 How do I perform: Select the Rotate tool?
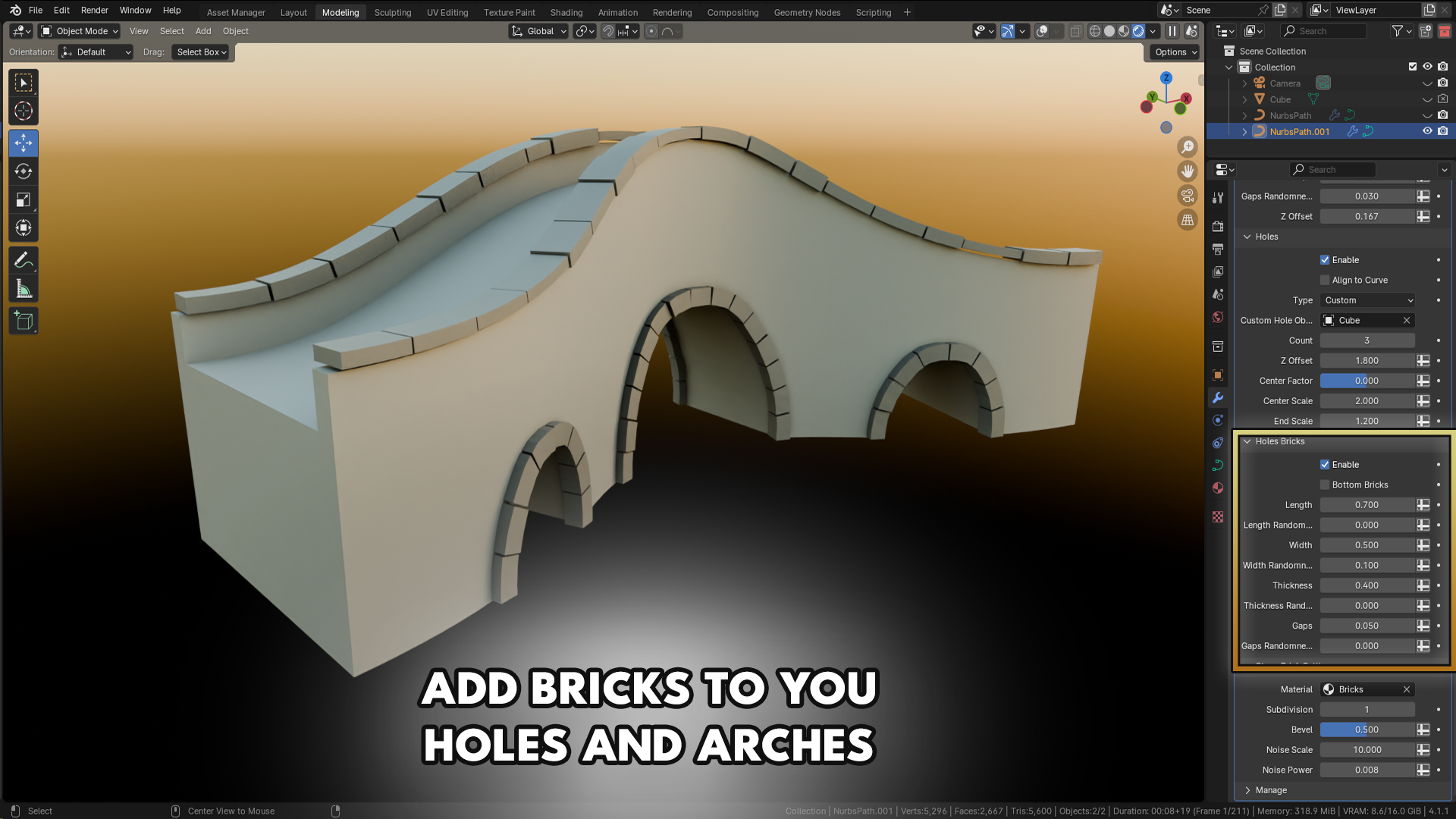pyautogui.click(x=24, y=171)
